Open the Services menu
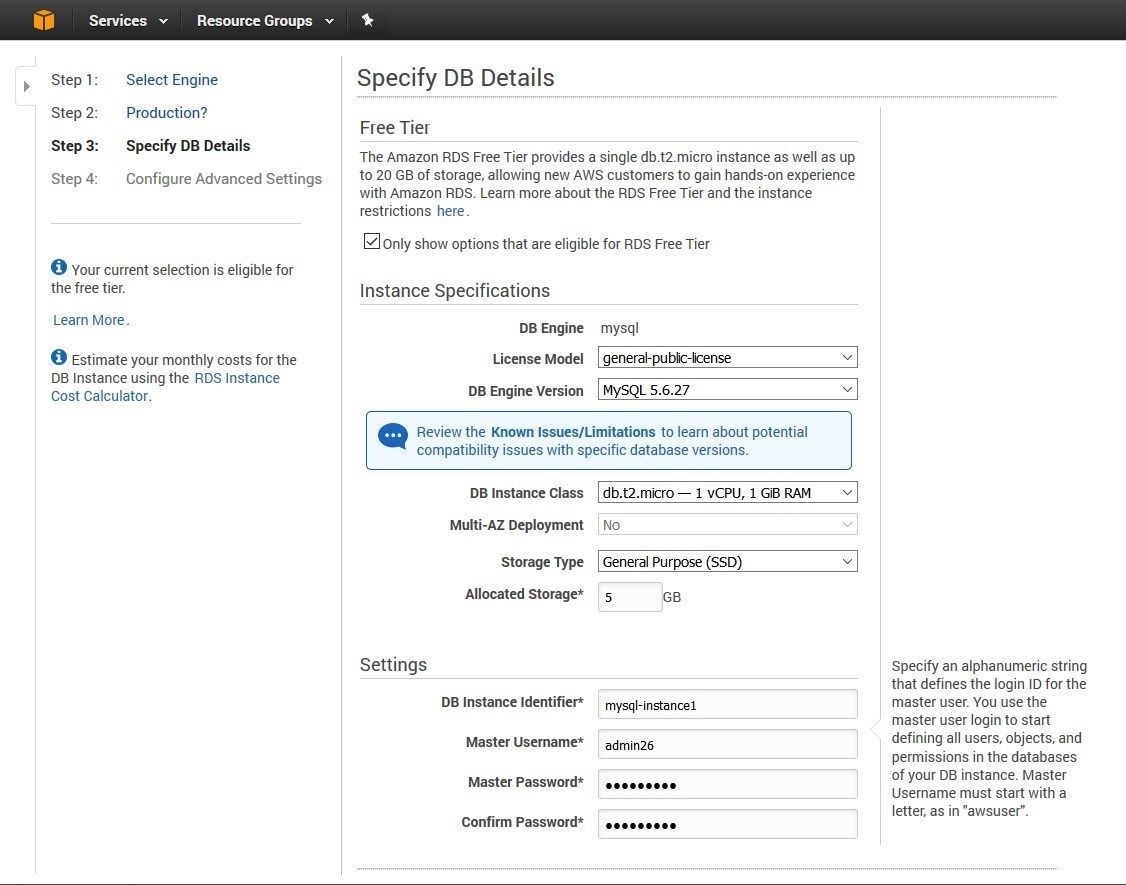 click(128, 21)
